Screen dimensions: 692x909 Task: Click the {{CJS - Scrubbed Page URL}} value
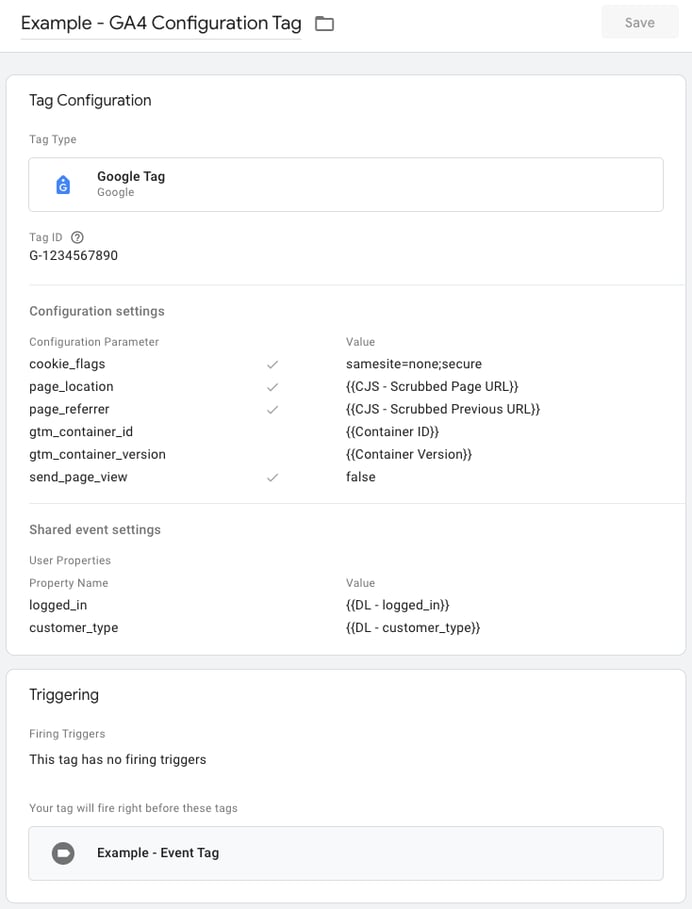[x=432, y=387]
